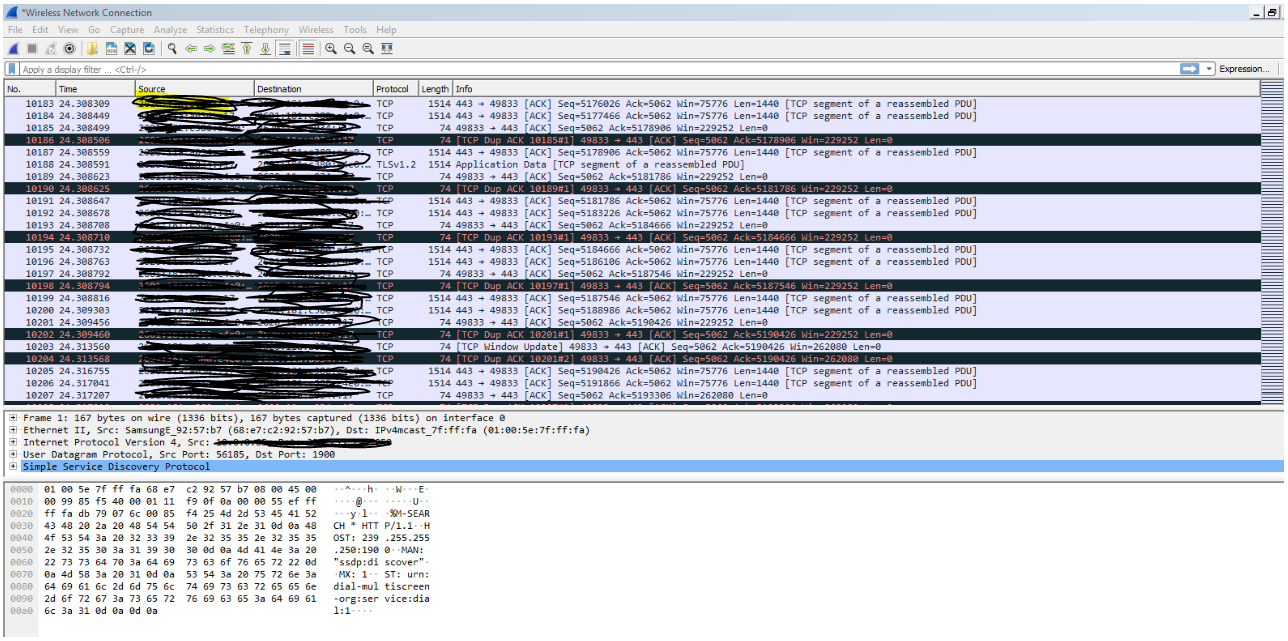
Task: Restart the current capture
Action: tap(50, 48)
